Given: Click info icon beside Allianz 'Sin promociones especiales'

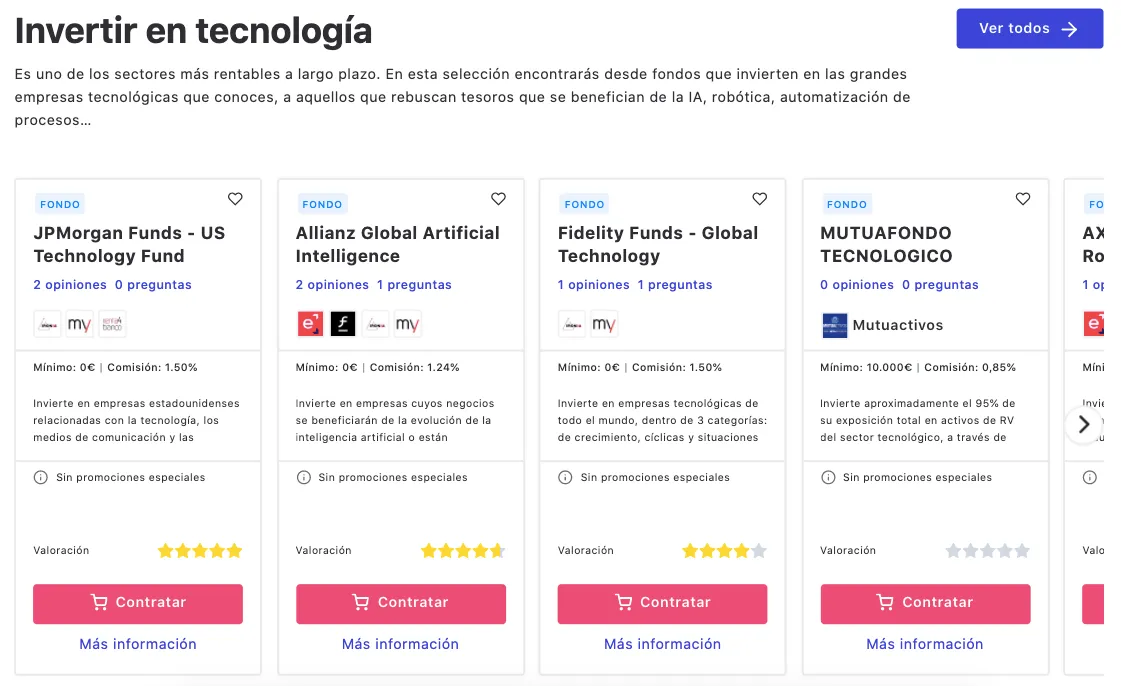Looking at the screenshot, I should pyautogui.click(x=304, y=477).
